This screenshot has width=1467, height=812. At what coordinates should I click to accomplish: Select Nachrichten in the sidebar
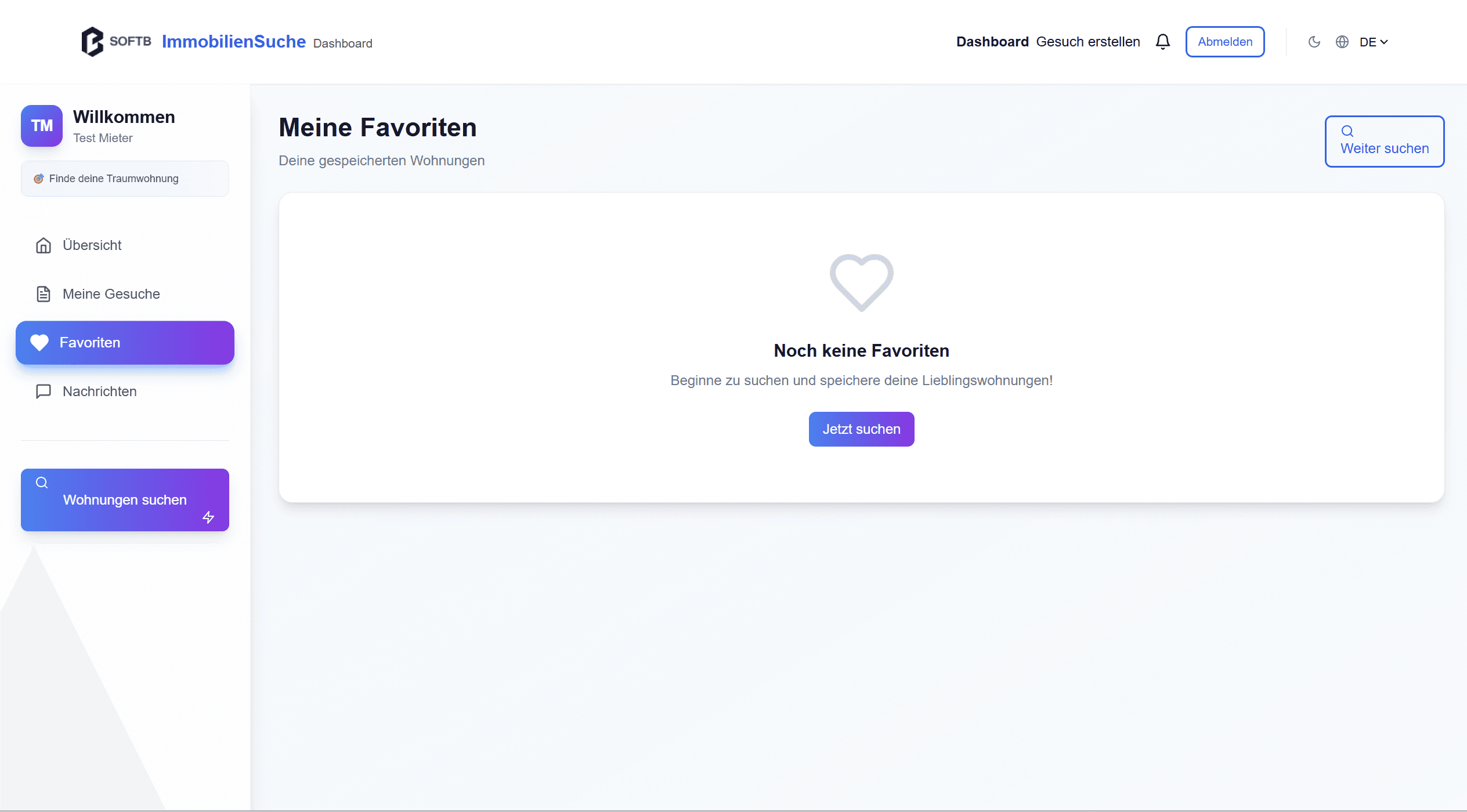100,391
